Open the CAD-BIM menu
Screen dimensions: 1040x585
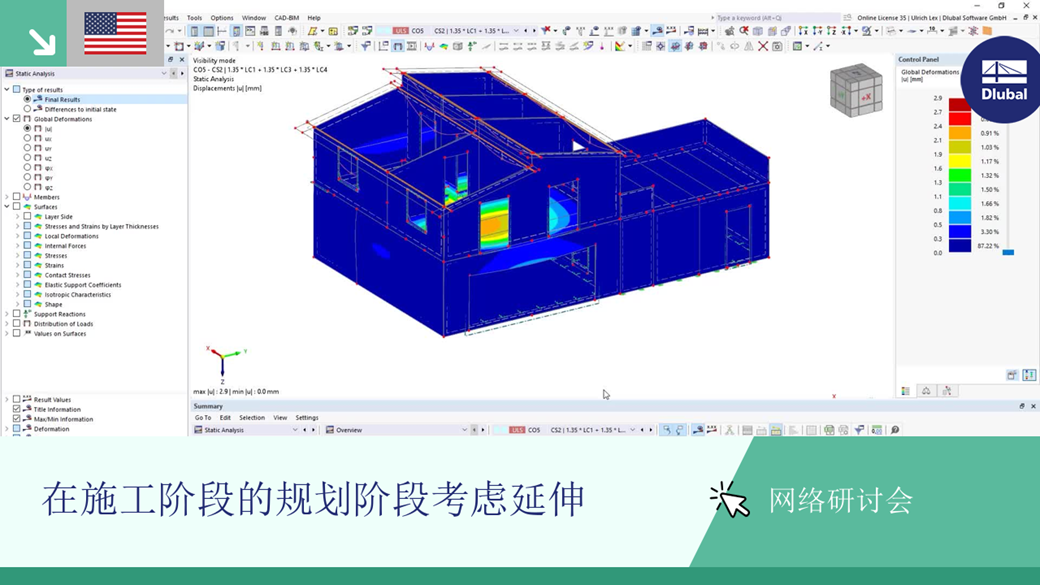point(287,18)
